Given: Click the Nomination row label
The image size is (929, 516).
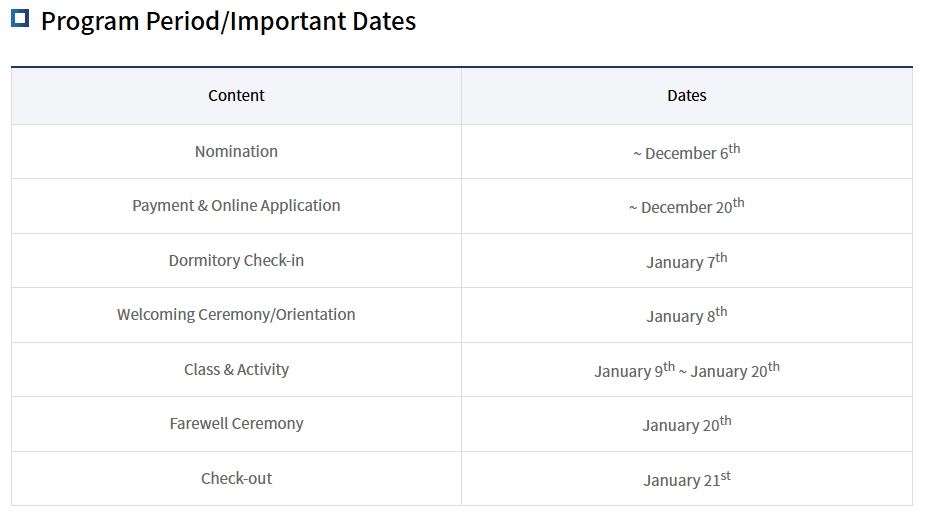Looking at the screenshot, I should click(236, 152).
